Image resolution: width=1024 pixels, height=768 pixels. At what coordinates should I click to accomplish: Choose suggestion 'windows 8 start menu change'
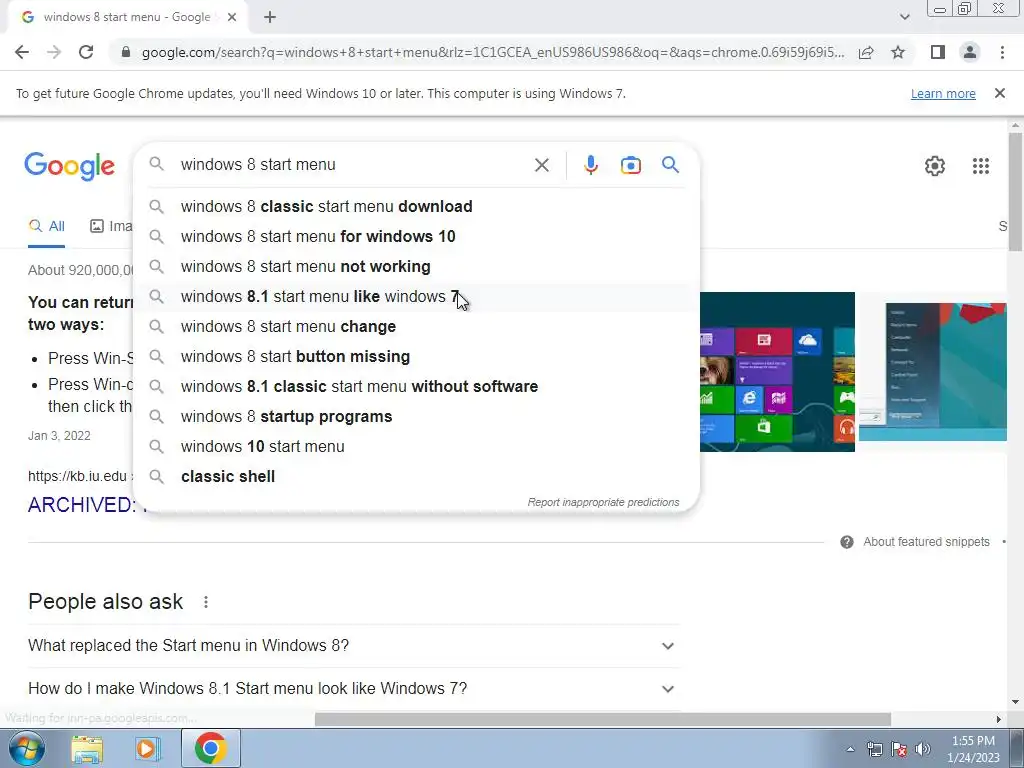[417, 327]
